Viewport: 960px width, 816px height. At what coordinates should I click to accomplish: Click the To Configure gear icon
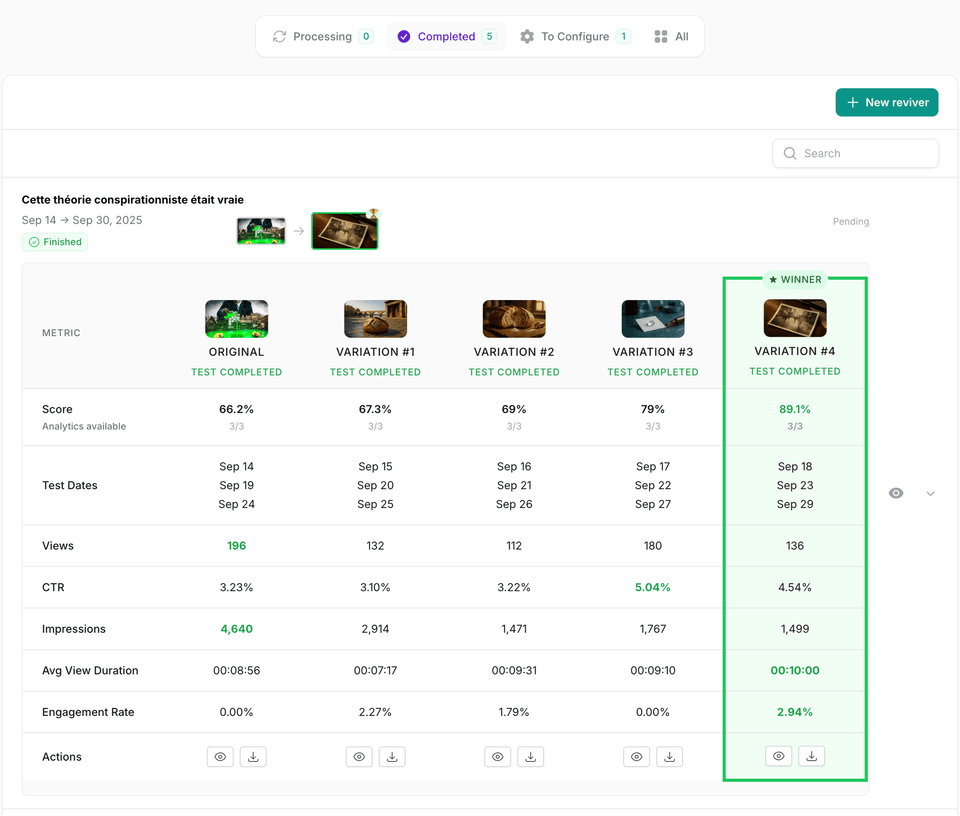(x=527, y=35)
